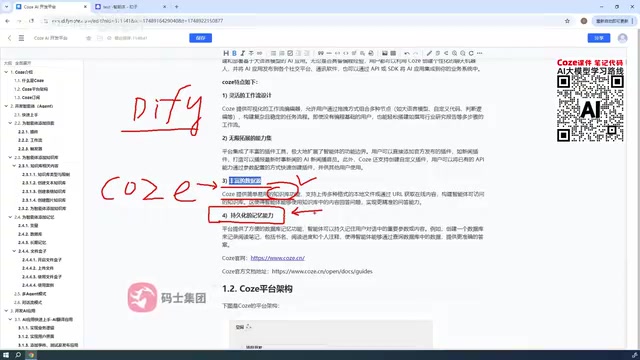Open a new browser tab

click(x=176, y=7)
